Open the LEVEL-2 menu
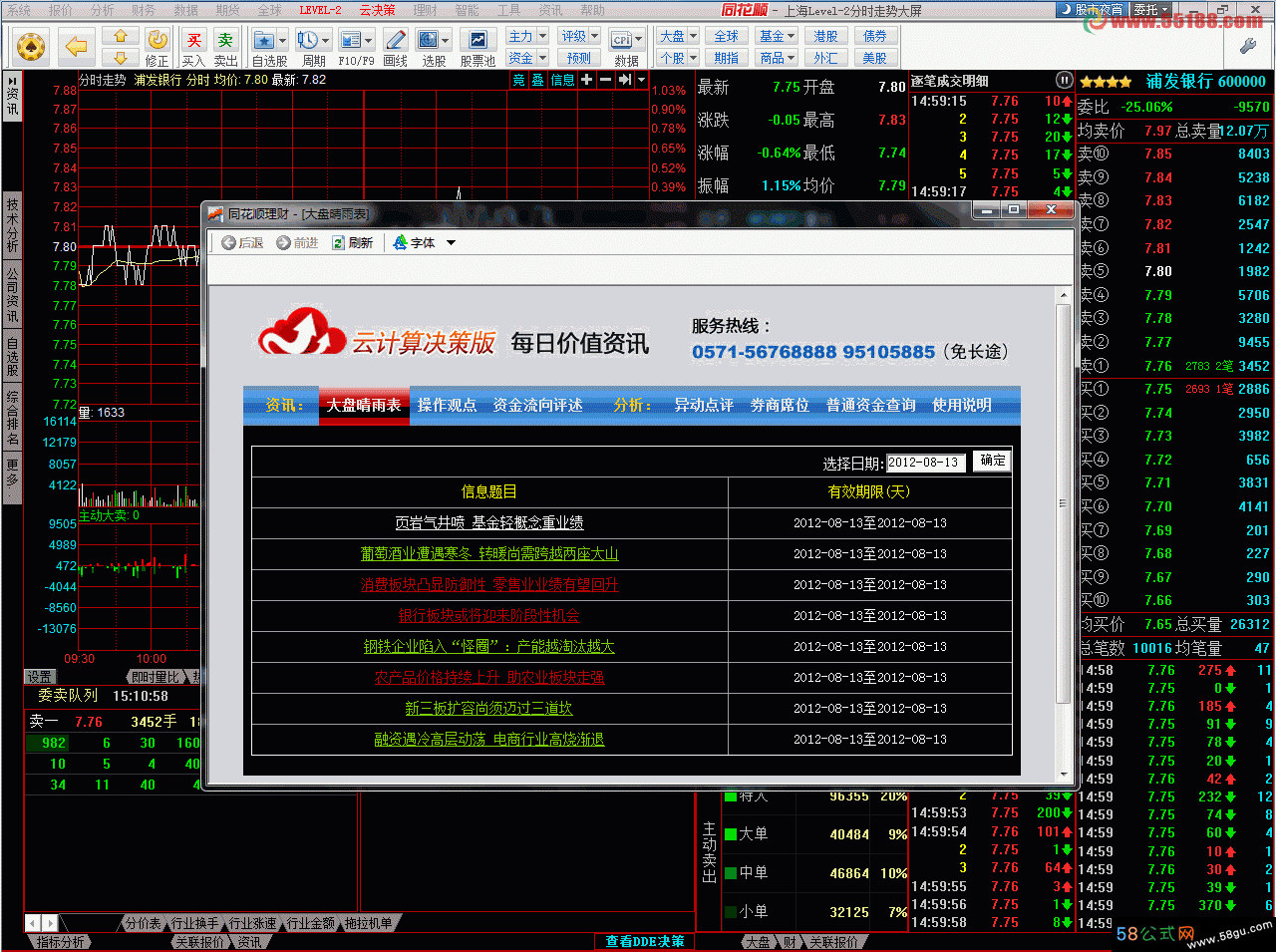The image size is (1276, 952). pos(320,10)
